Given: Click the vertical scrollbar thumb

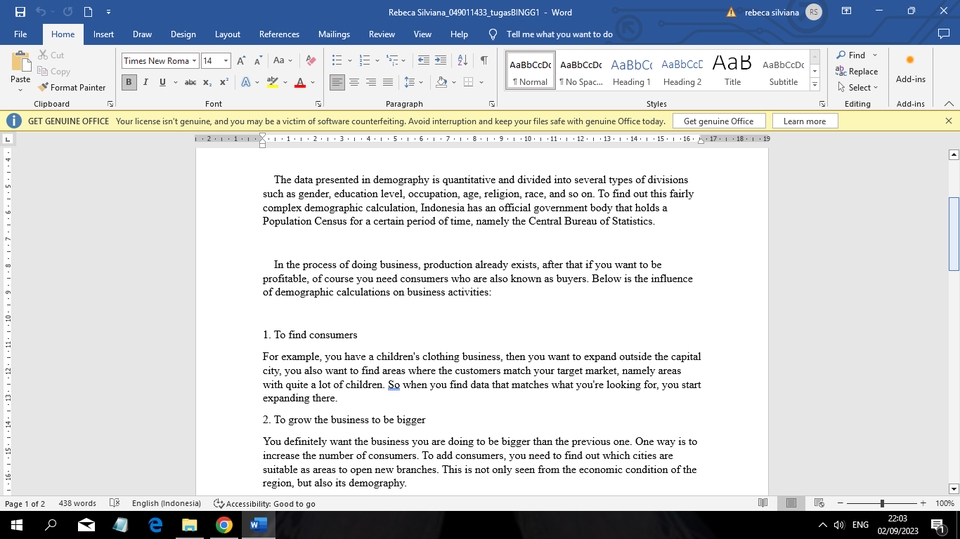Looking at the screenshot, I should [953, 233].
